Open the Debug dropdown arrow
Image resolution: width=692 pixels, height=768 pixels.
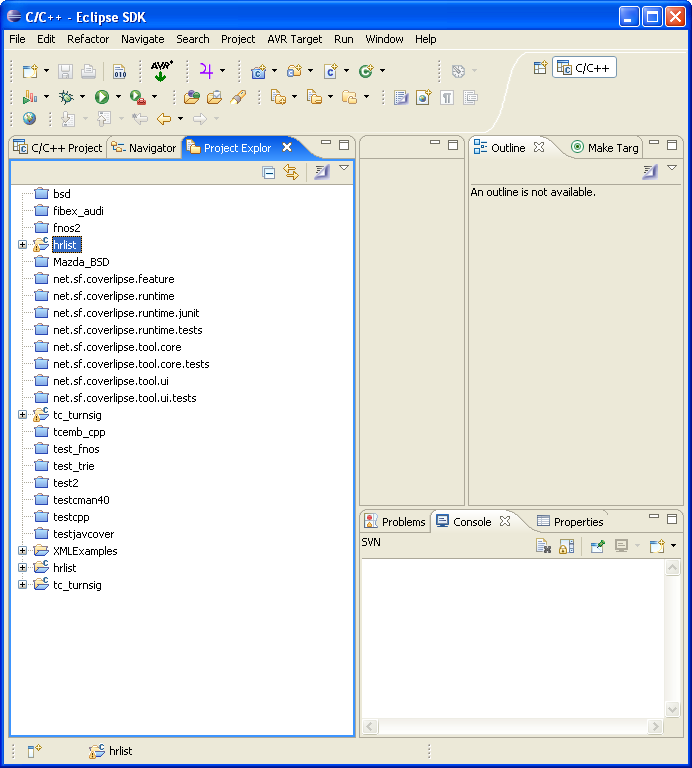82,97
